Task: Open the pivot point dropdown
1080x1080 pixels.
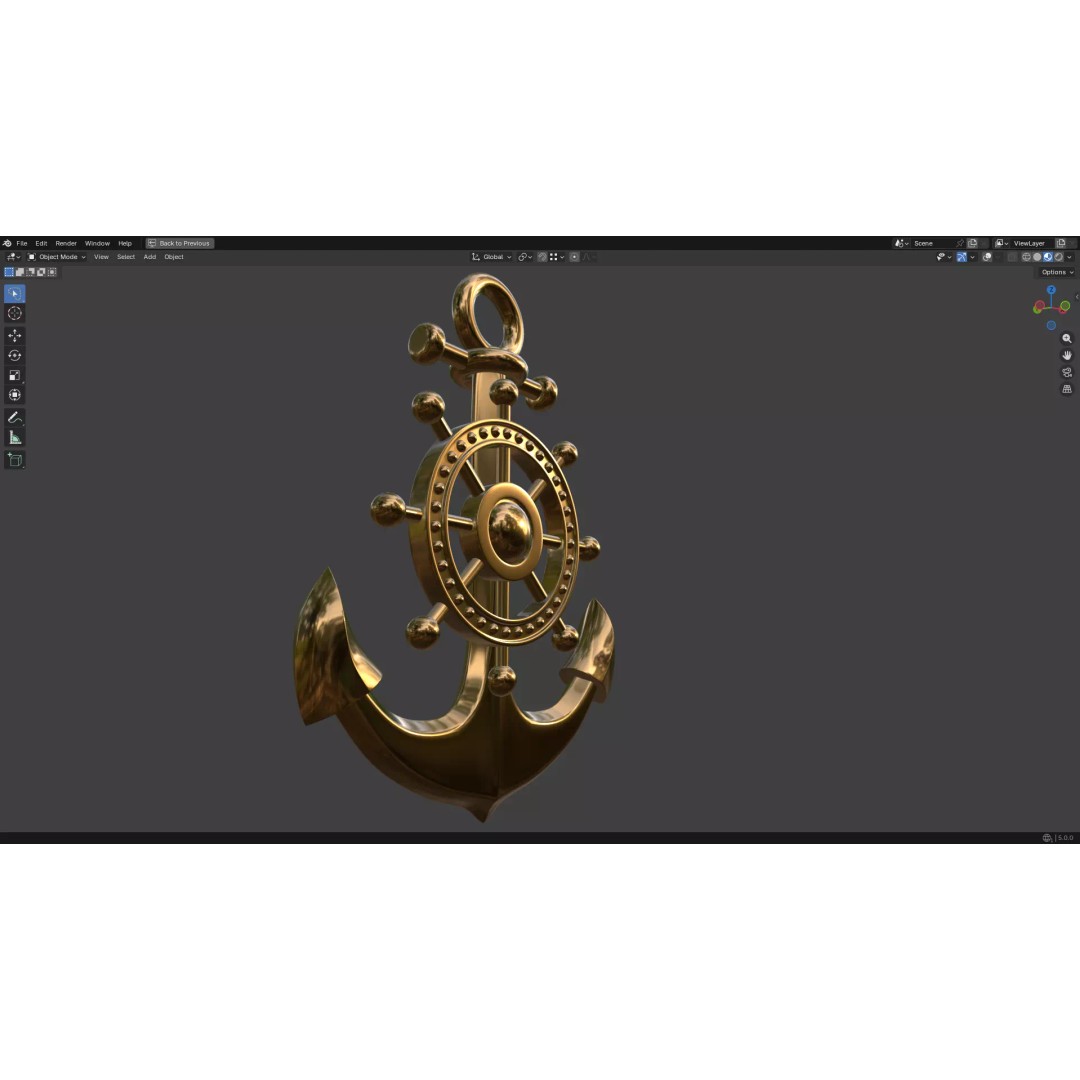Action: click(525, 257)
